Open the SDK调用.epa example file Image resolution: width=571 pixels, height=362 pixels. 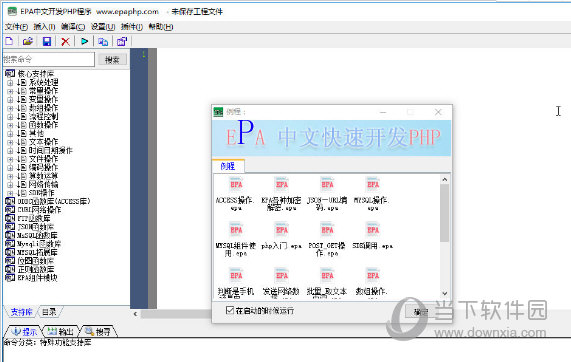click(x=373, y=236)
